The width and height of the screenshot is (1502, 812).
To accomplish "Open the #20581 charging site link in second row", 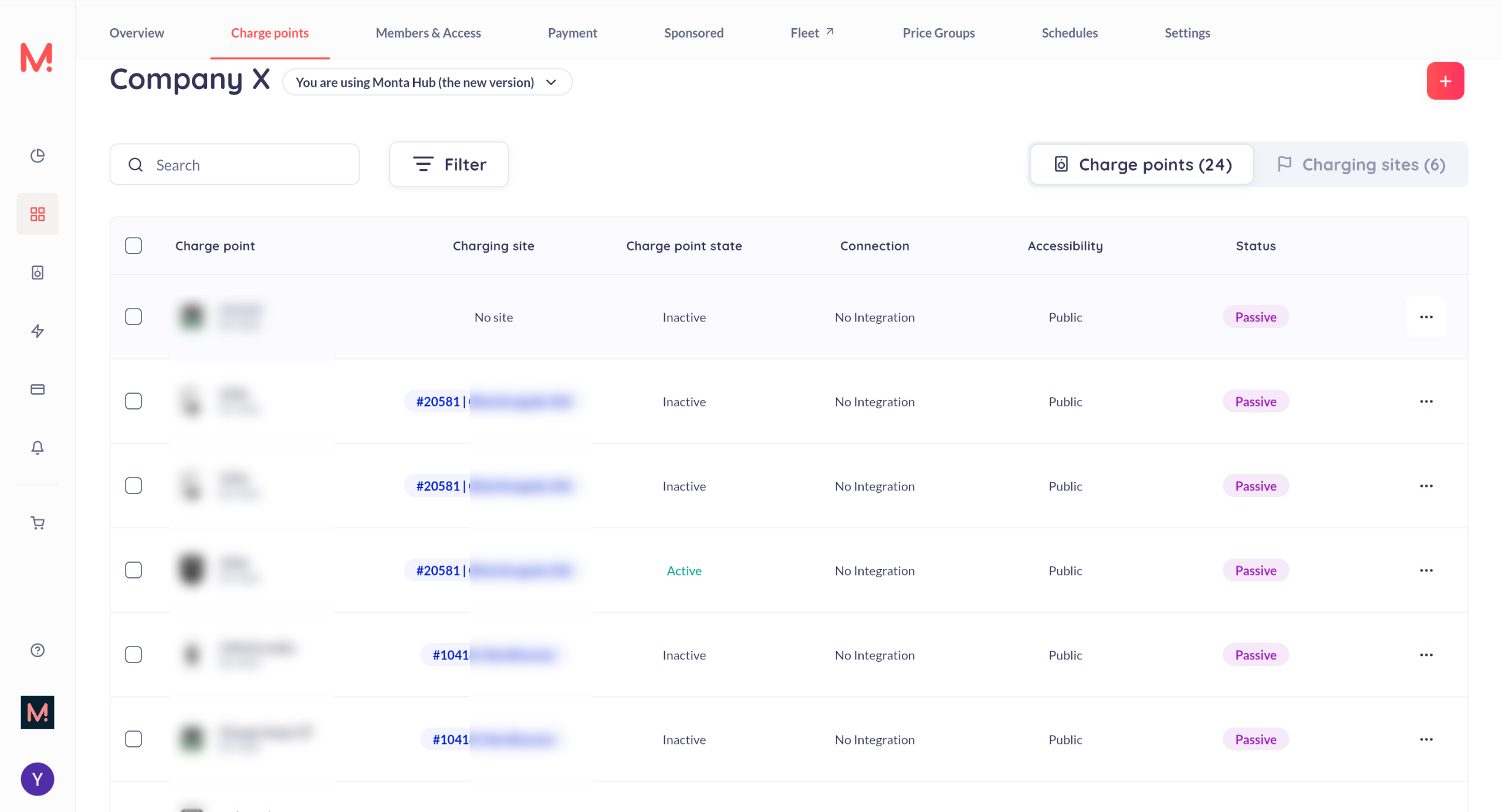I will click(x=439, y=402).
